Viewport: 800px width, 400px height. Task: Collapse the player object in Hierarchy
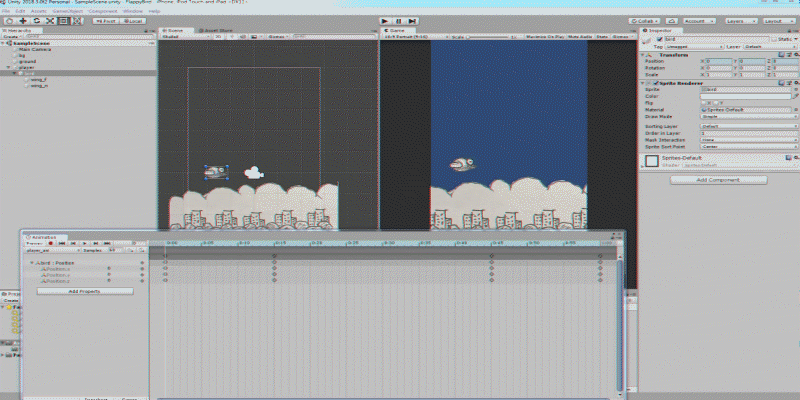(8, 67)
